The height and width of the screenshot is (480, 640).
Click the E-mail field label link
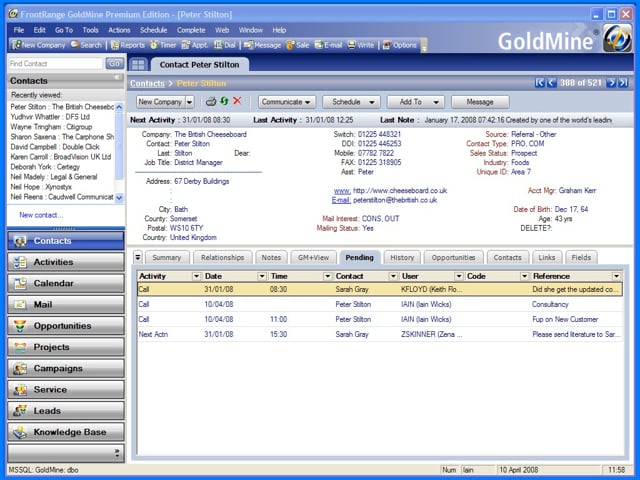[x=341, y=200]
